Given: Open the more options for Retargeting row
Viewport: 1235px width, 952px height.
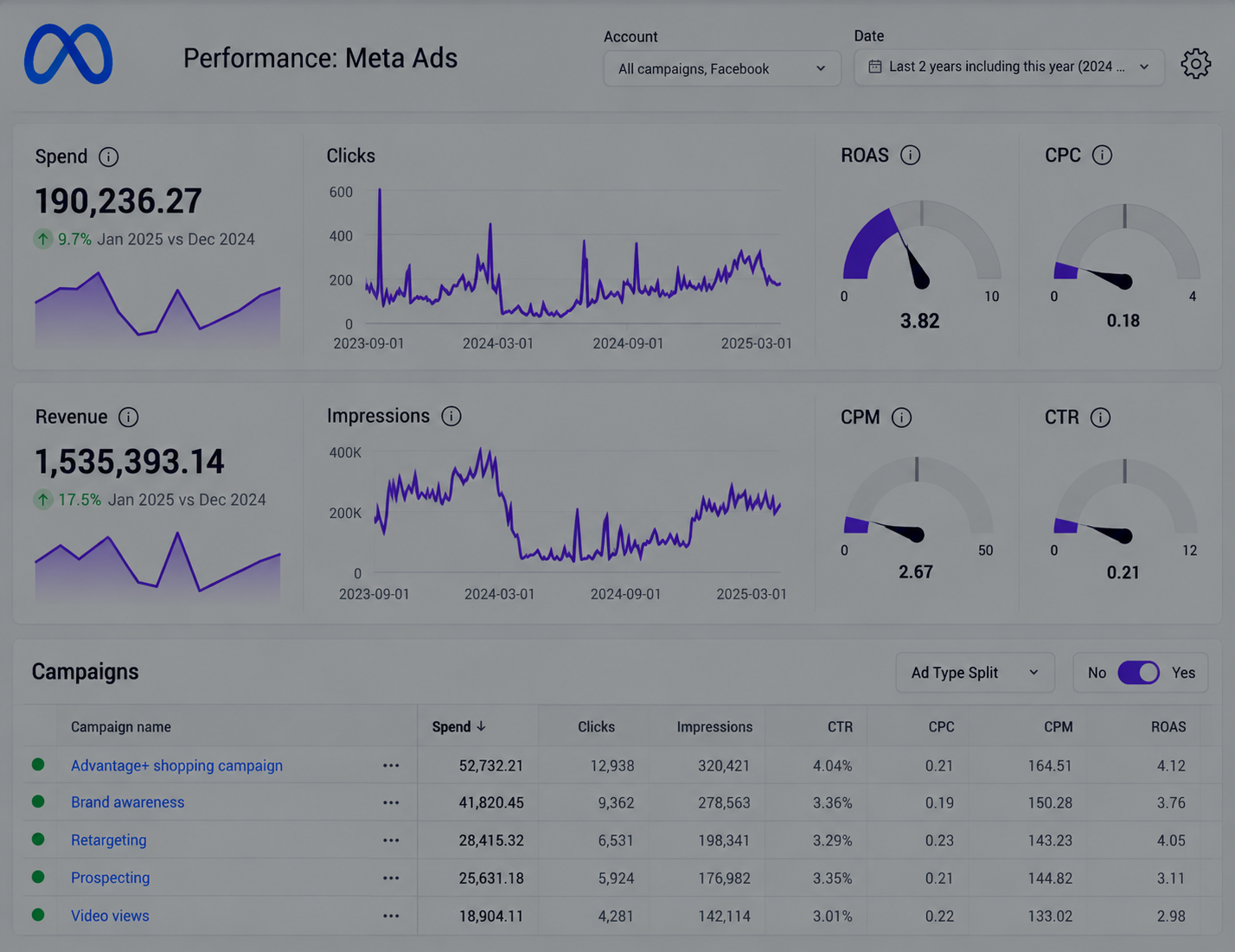Looking at the screenshot, I should click(x=391, y=840).
